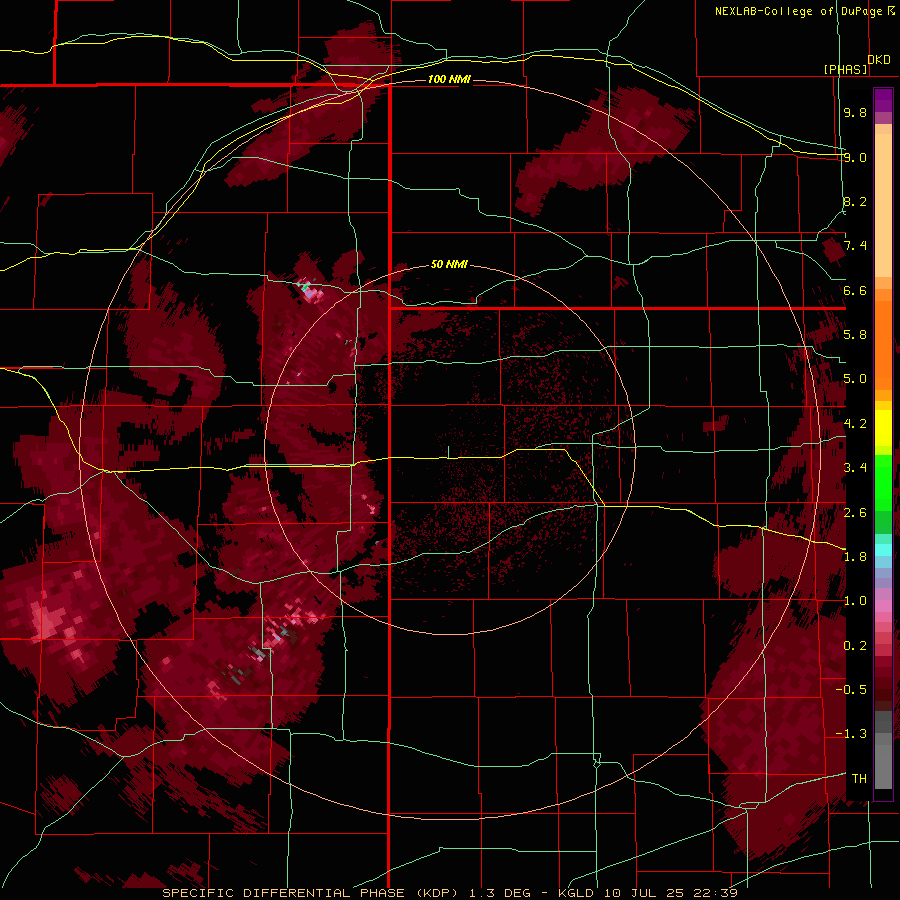Pick the pink band near 1.0 on color bar
900x900 pixels.
click(x=883, y=605)
